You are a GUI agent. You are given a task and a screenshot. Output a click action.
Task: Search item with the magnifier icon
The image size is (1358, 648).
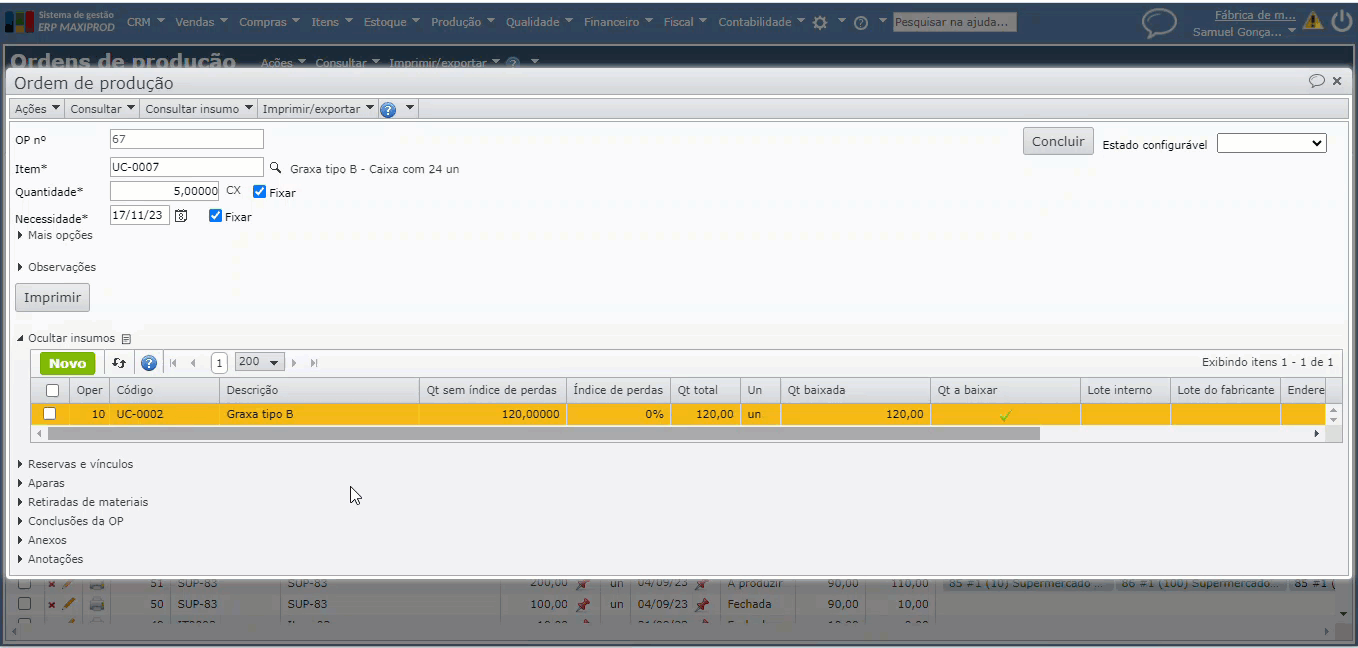pos(275,168)
